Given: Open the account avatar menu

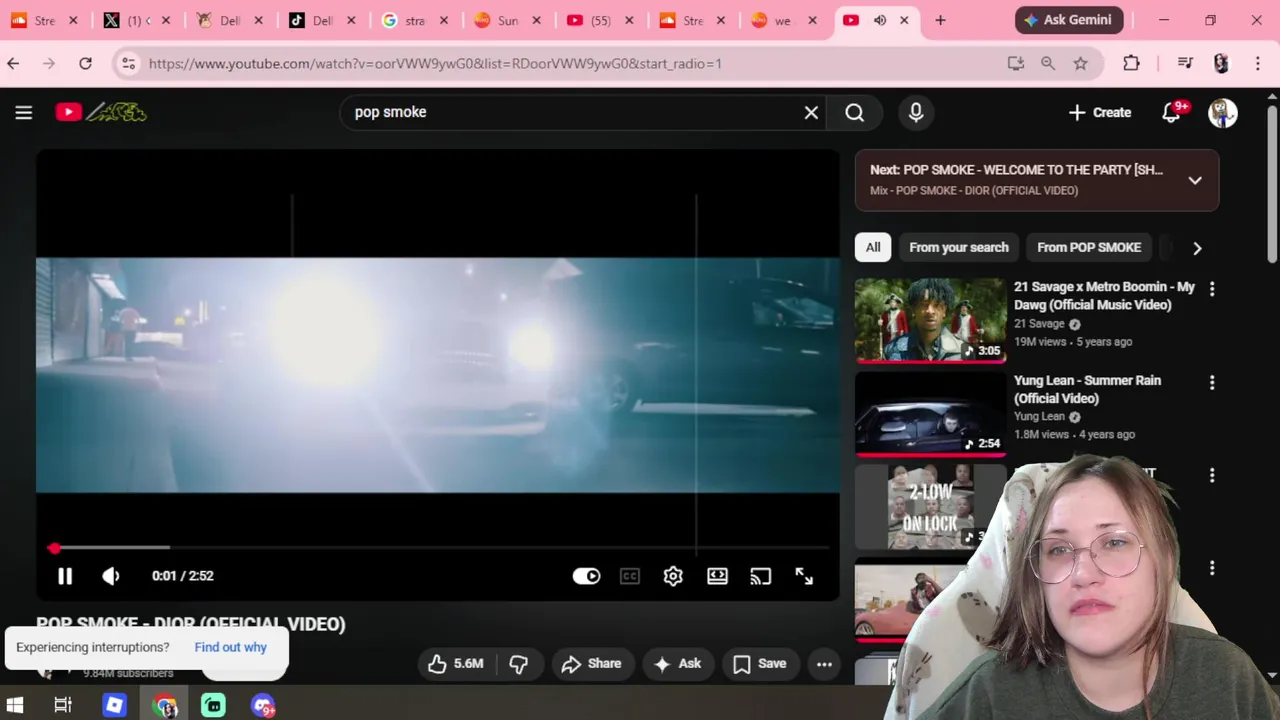Looking at the screenshot, I should [1222, 113].
